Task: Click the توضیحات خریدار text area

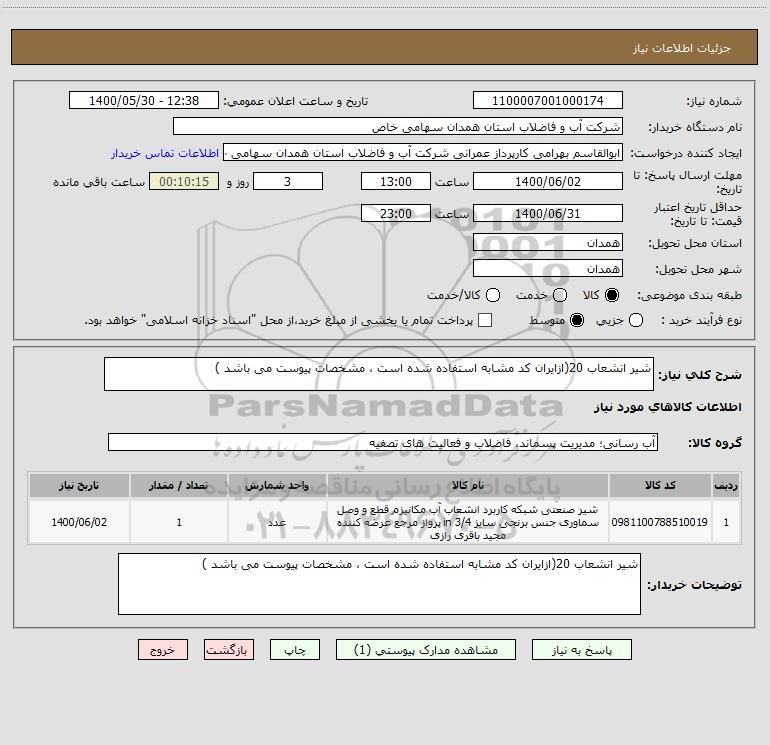Action: coord(379,584)
